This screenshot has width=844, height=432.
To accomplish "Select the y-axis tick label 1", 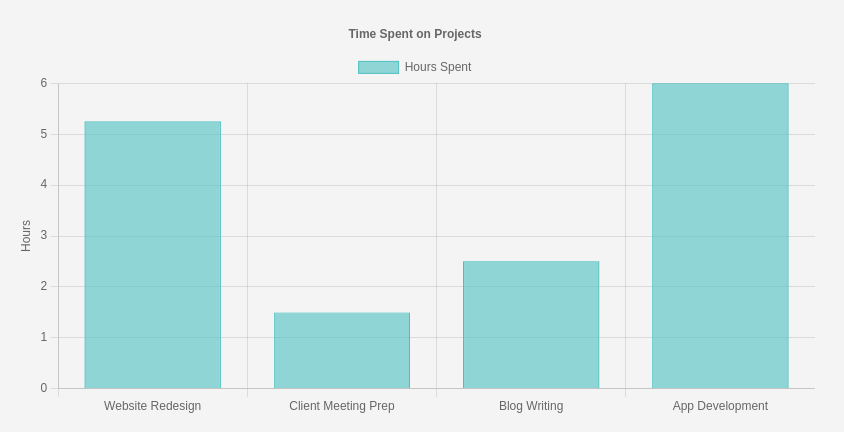I will (44, 337).
